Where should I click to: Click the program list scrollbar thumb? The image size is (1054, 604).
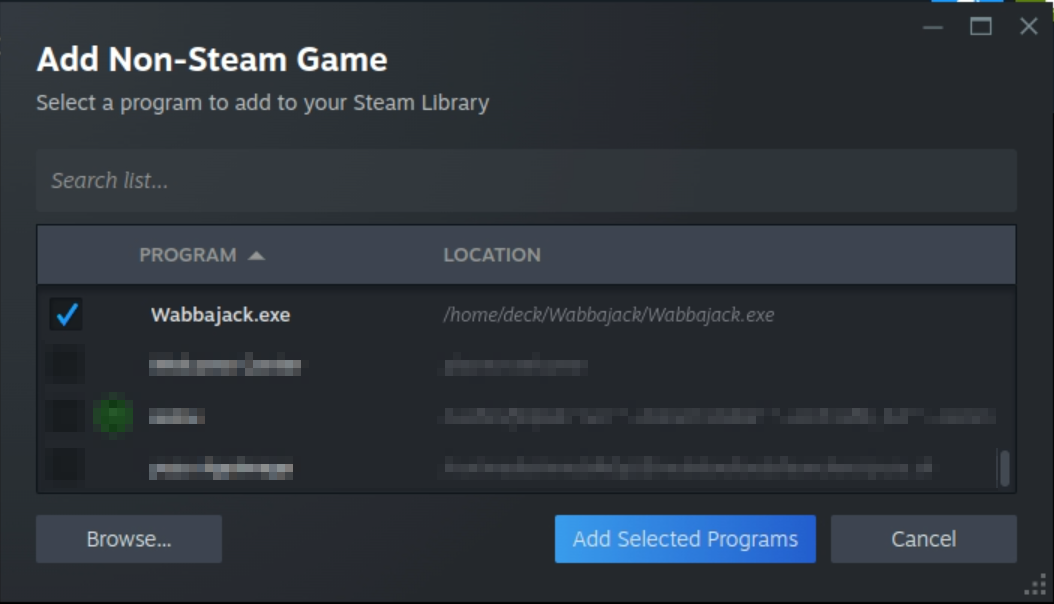[1004, 468]
